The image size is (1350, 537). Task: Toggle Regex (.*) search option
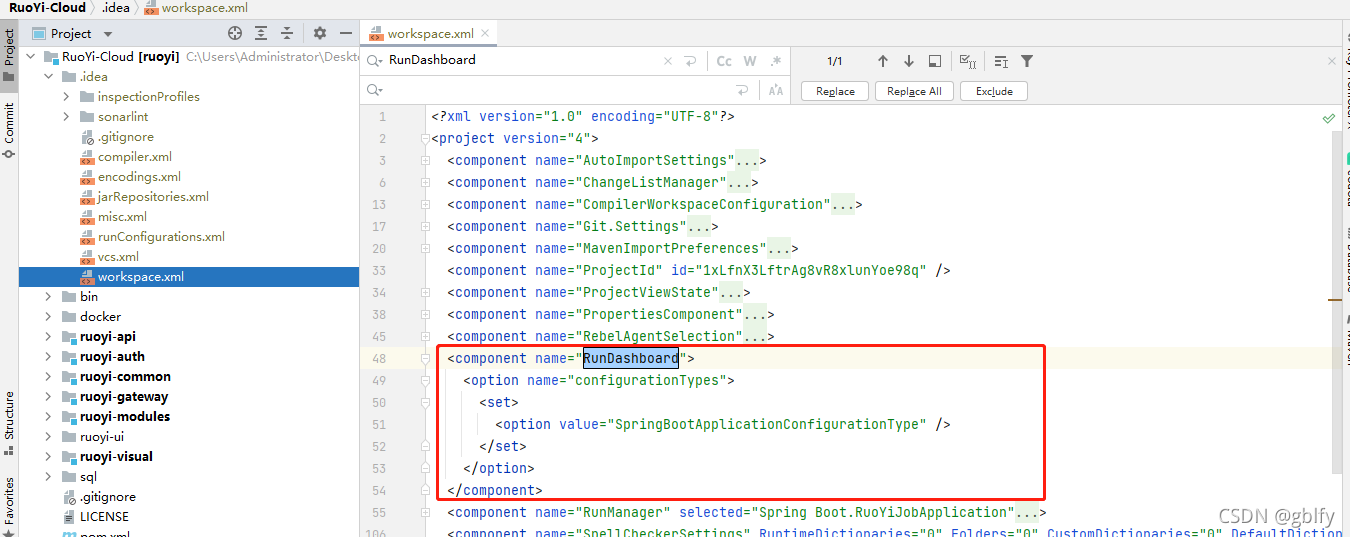[x=776, y=61]
